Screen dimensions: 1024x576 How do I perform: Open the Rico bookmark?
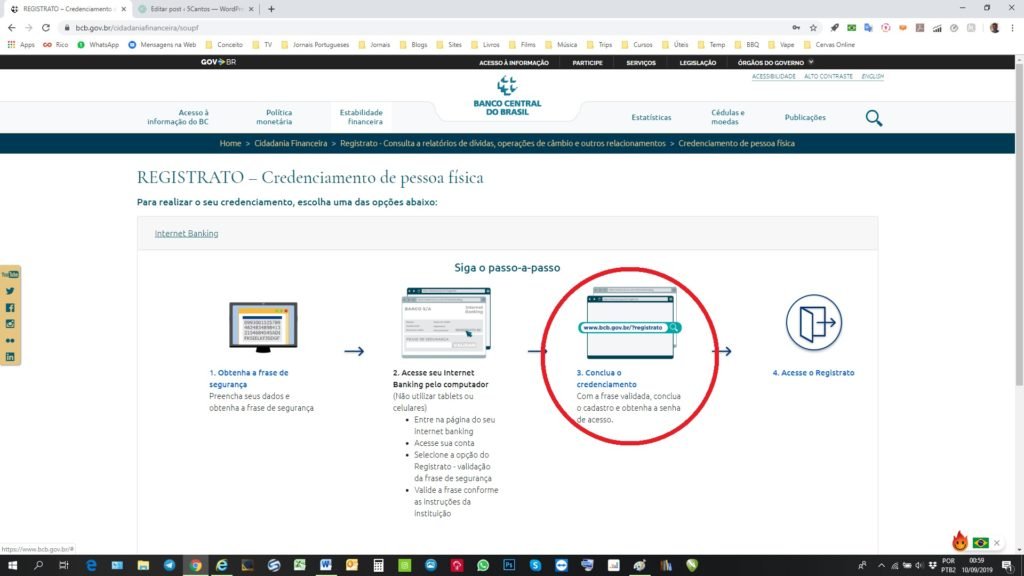pos(56,45)
